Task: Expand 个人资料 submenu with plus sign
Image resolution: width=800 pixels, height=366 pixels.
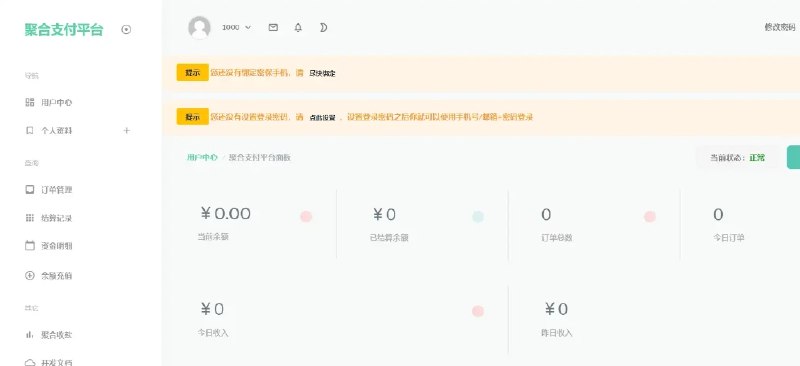Action: pos(127,131)
